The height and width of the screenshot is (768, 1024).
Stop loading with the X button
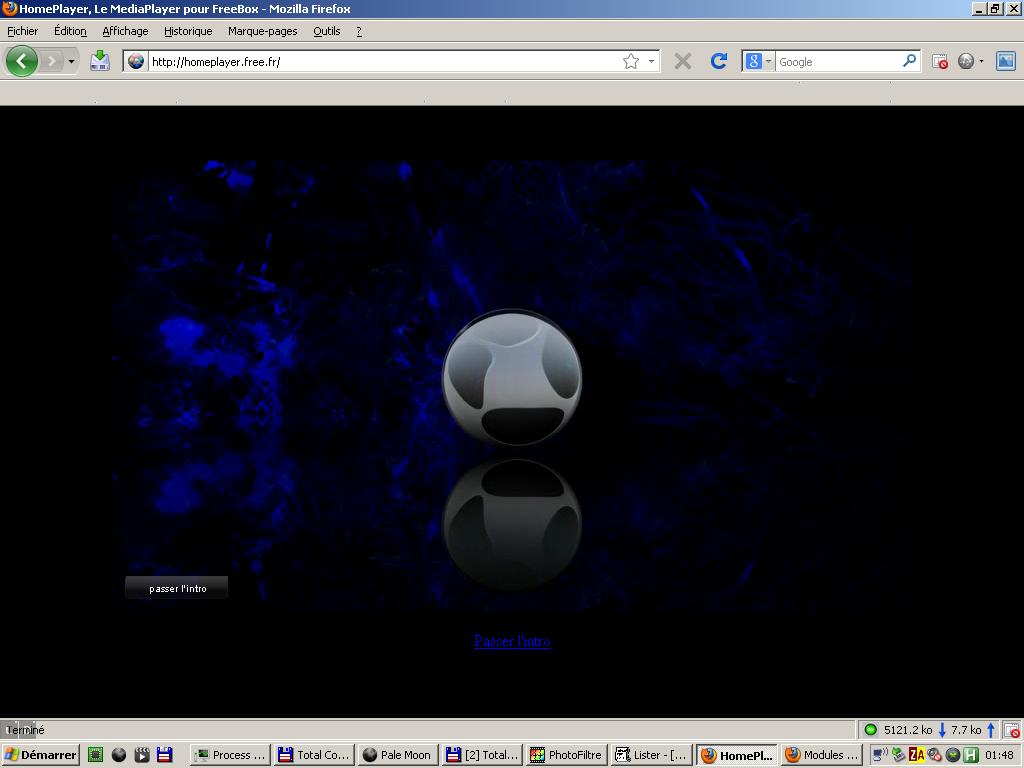(682, 61)
